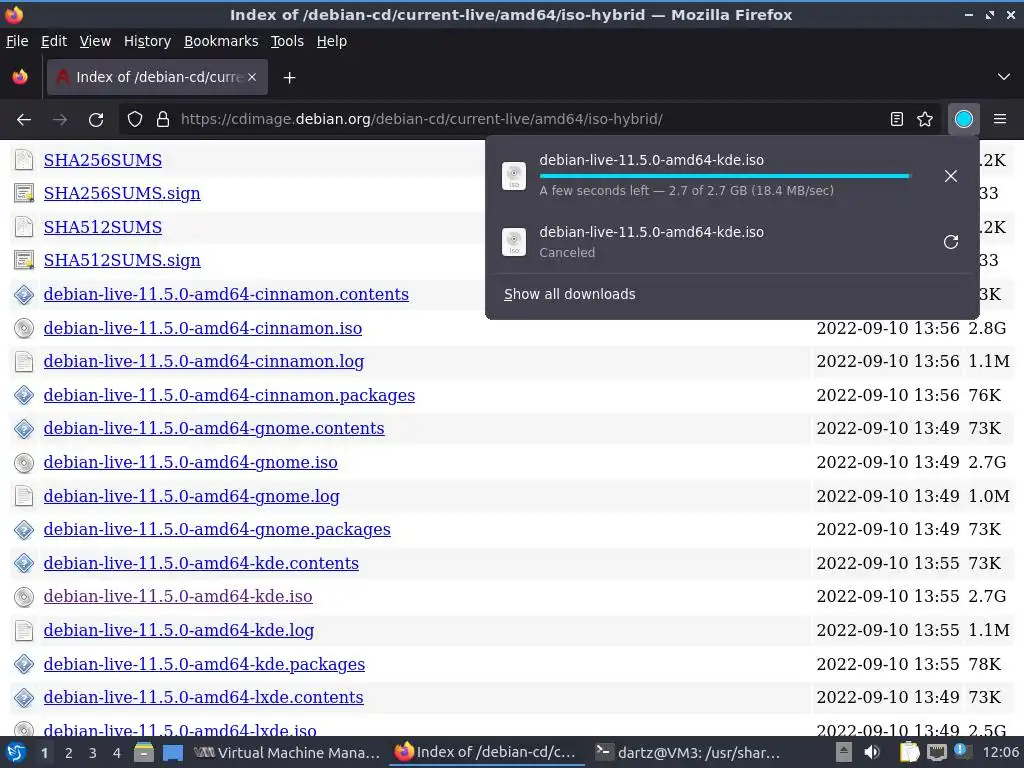Viewport: 1024px width, 768px height.
Task: Open Firefox View pinned icon in the tab strip
Action: [20, 78]
